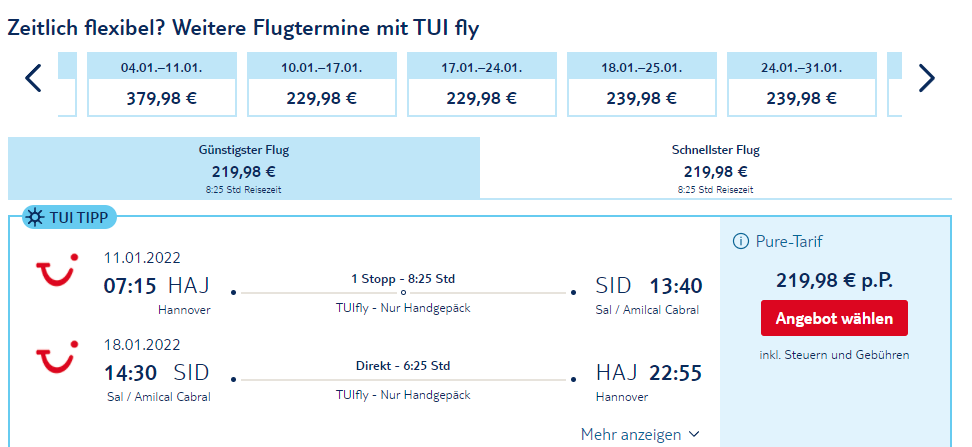Image resolution: width=972 pixels, height=447 pixels.
Task: Click Pure-Tarif label
Action: coord(789,241)
